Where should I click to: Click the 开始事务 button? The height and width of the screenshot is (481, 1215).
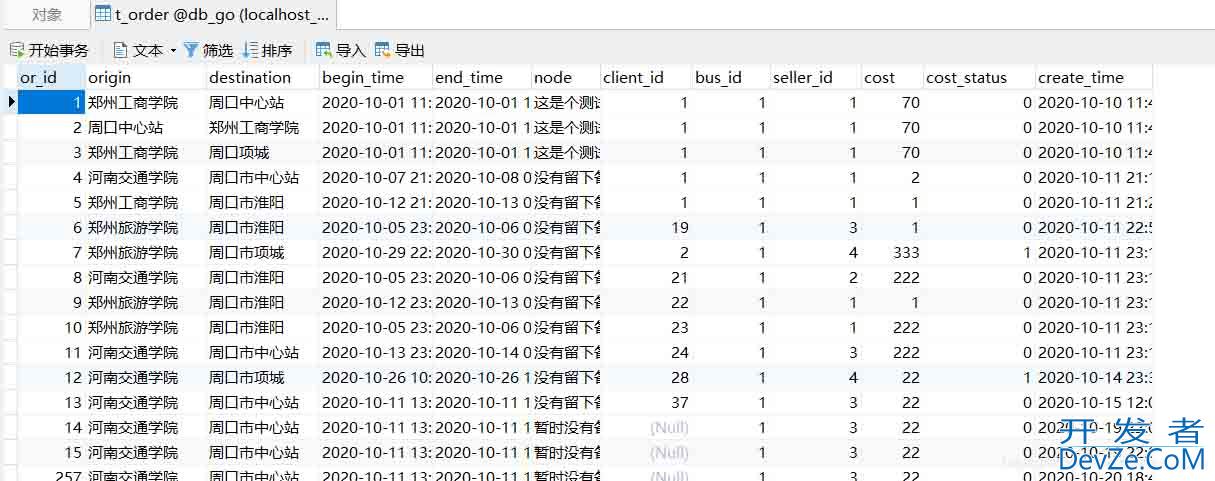pos(48,50)
